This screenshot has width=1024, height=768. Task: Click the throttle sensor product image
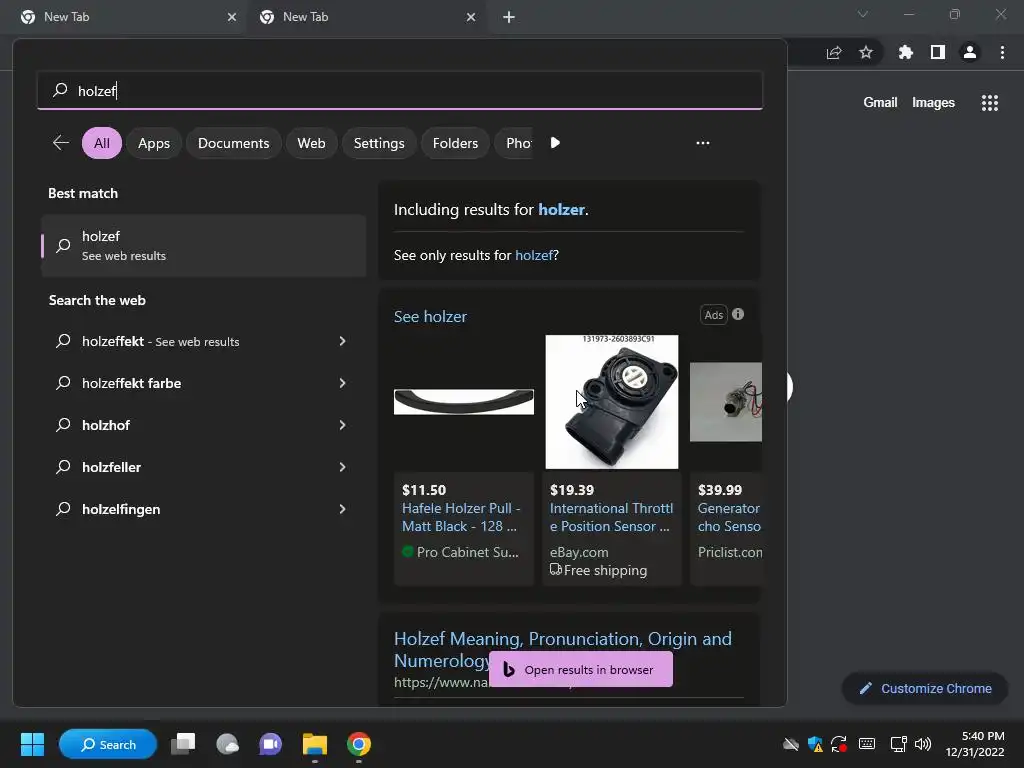click(x=612, y=402)
